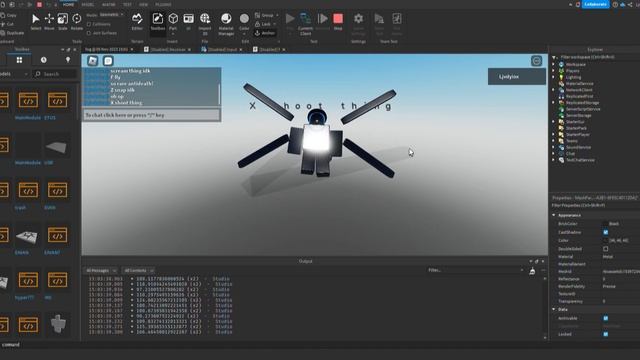Expand the Players tree node
The height and width of the screenshot is (360, 640).
pyautogui.click(x=554, y=71)
